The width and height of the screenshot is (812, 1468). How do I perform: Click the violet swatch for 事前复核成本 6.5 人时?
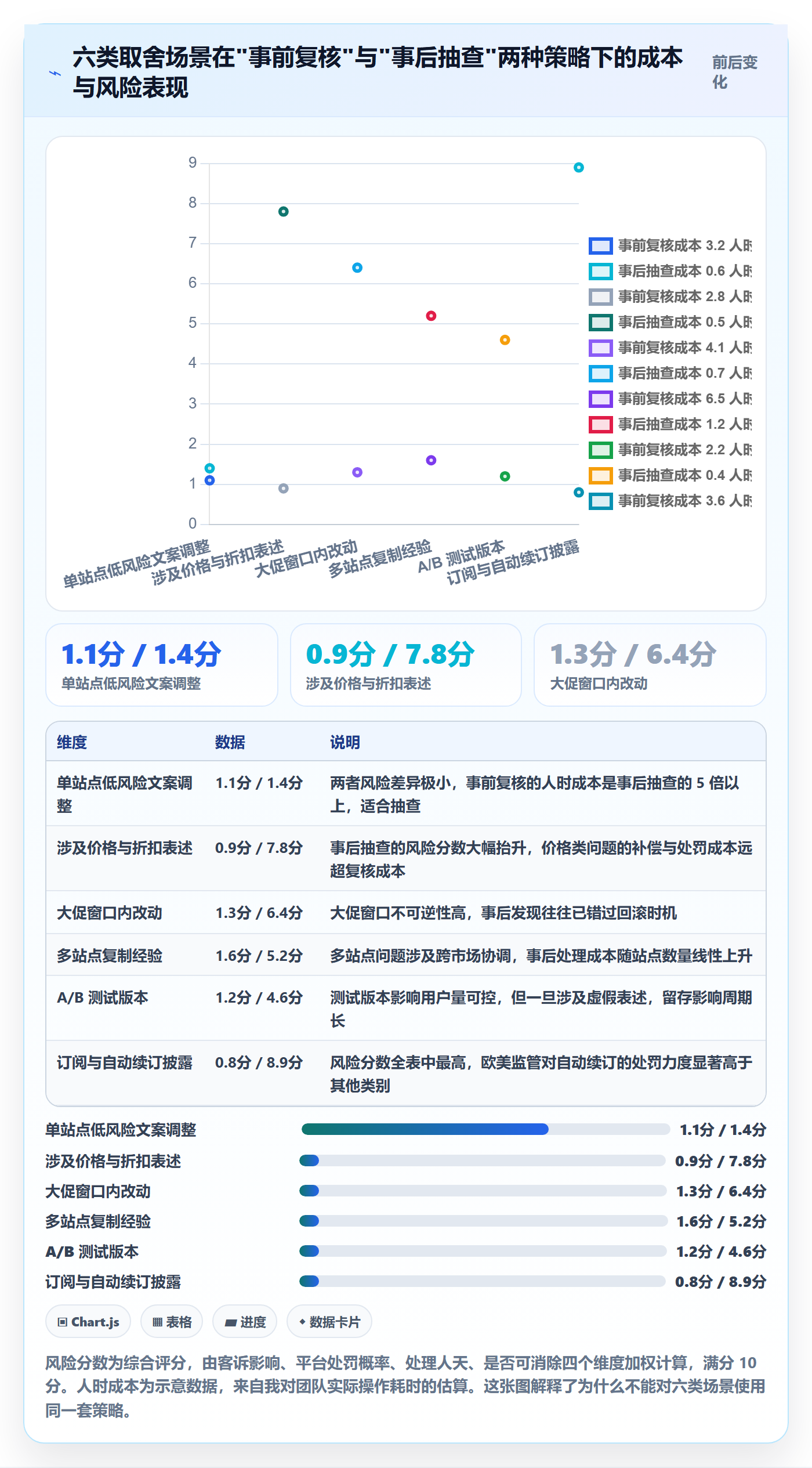[601, 399]
